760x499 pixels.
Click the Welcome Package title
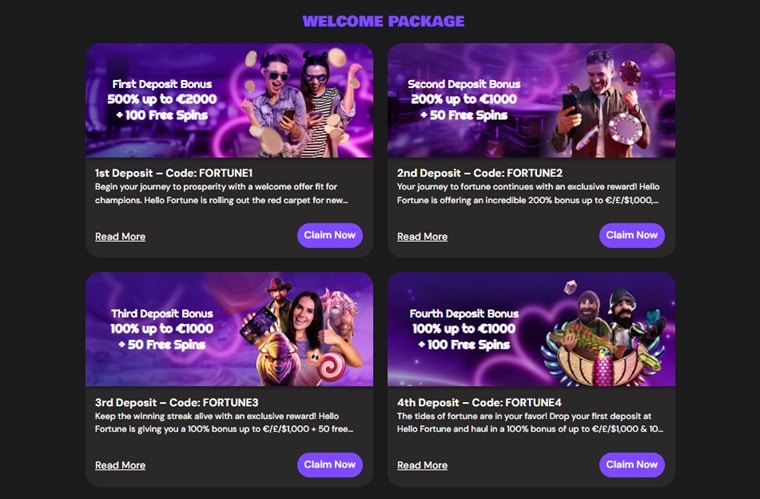click(x=383, y=21)
